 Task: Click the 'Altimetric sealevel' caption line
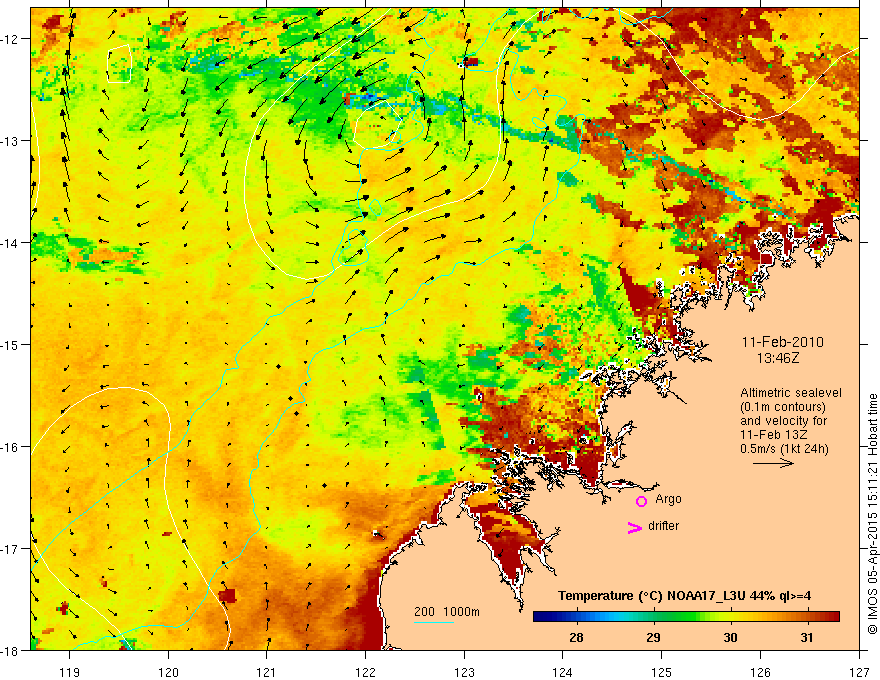coord(791,393)
